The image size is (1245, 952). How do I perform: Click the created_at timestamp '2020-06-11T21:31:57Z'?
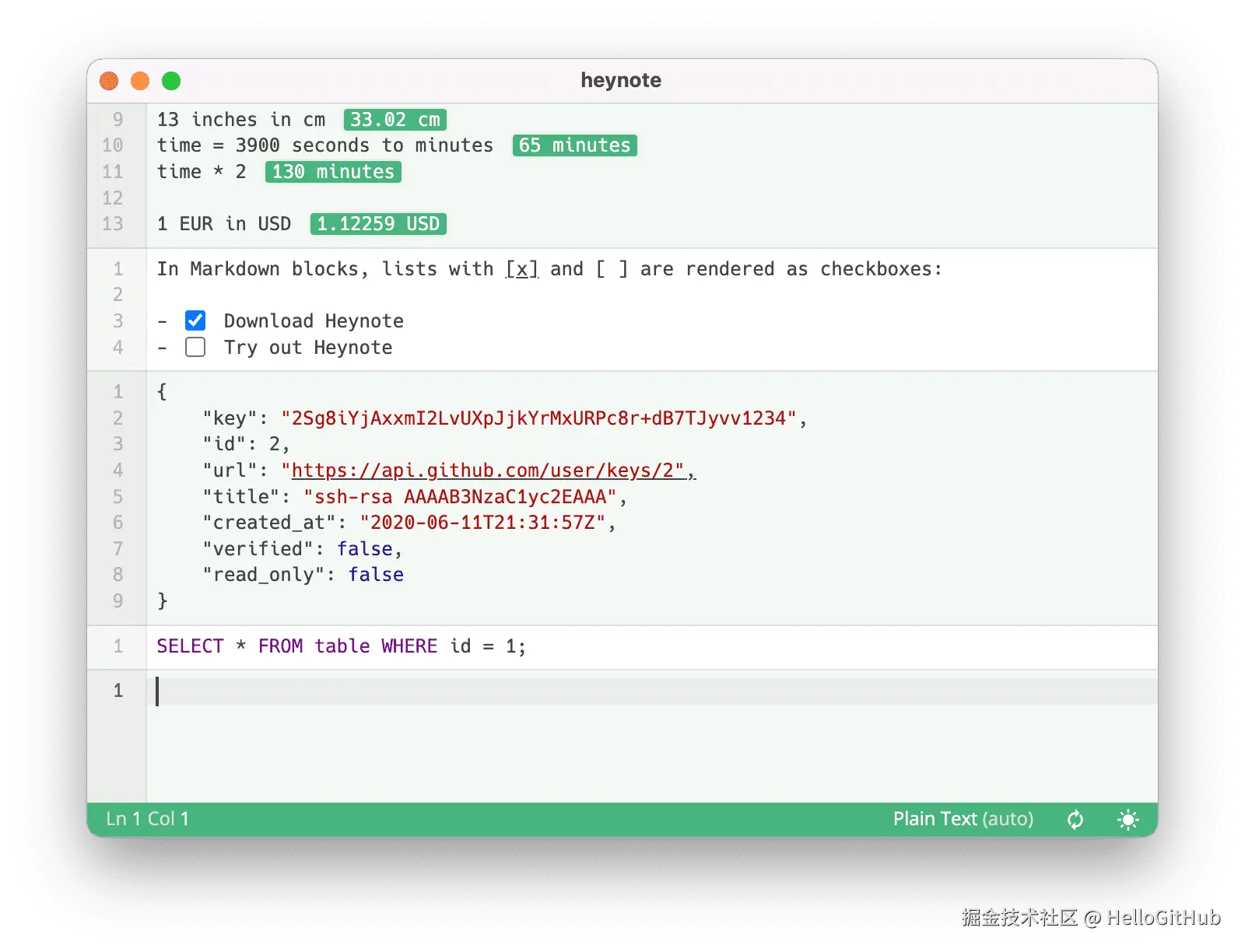(482, 523)
